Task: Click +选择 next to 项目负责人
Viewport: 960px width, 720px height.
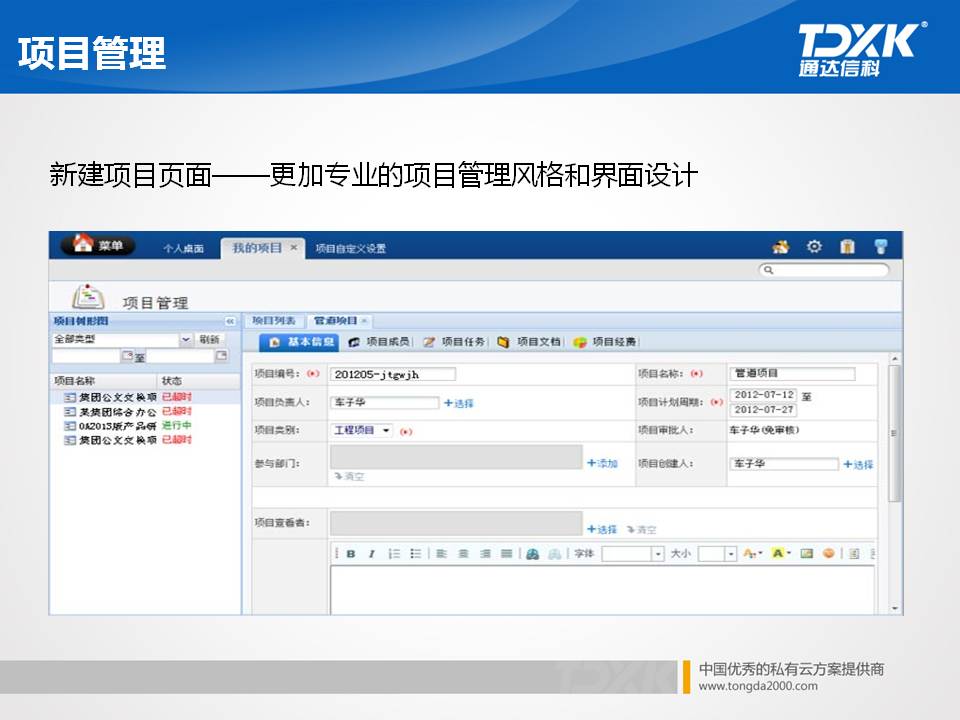Action: 459,403
